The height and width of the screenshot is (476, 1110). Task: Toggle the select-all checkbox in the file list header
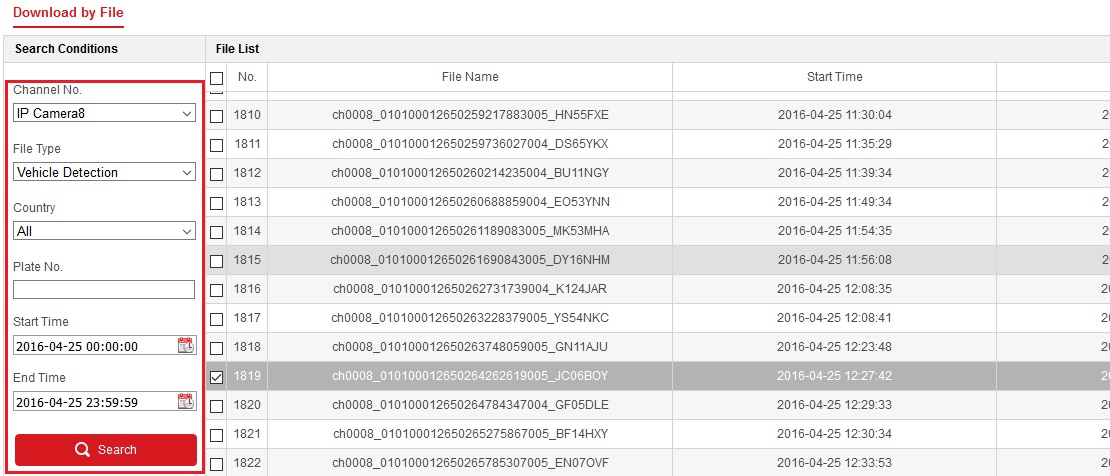pyautogui.click(x=216, y=78)
